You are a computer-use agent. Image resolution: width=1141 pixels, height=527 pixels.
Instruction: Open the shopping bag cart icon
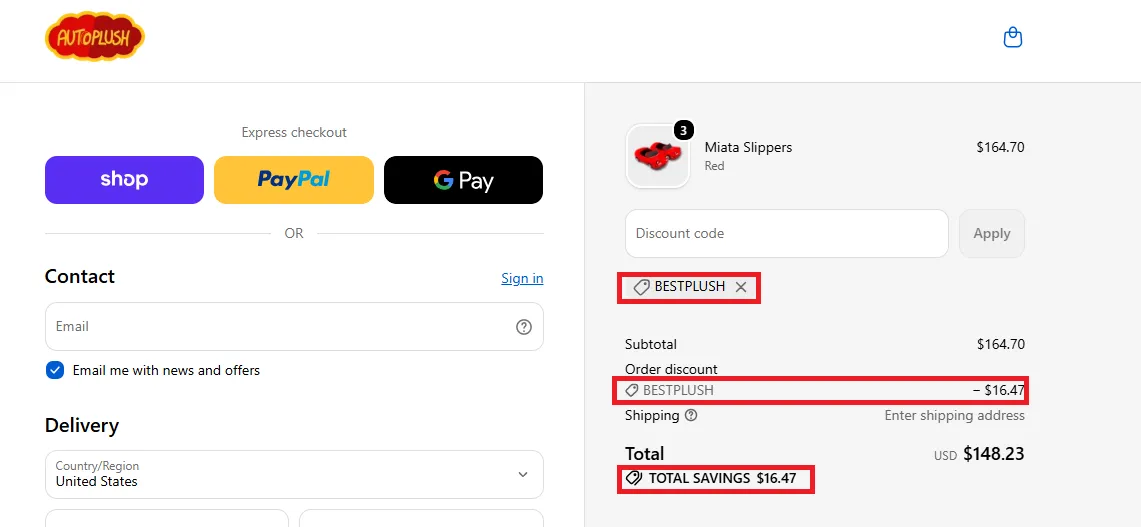(1013, 37)
